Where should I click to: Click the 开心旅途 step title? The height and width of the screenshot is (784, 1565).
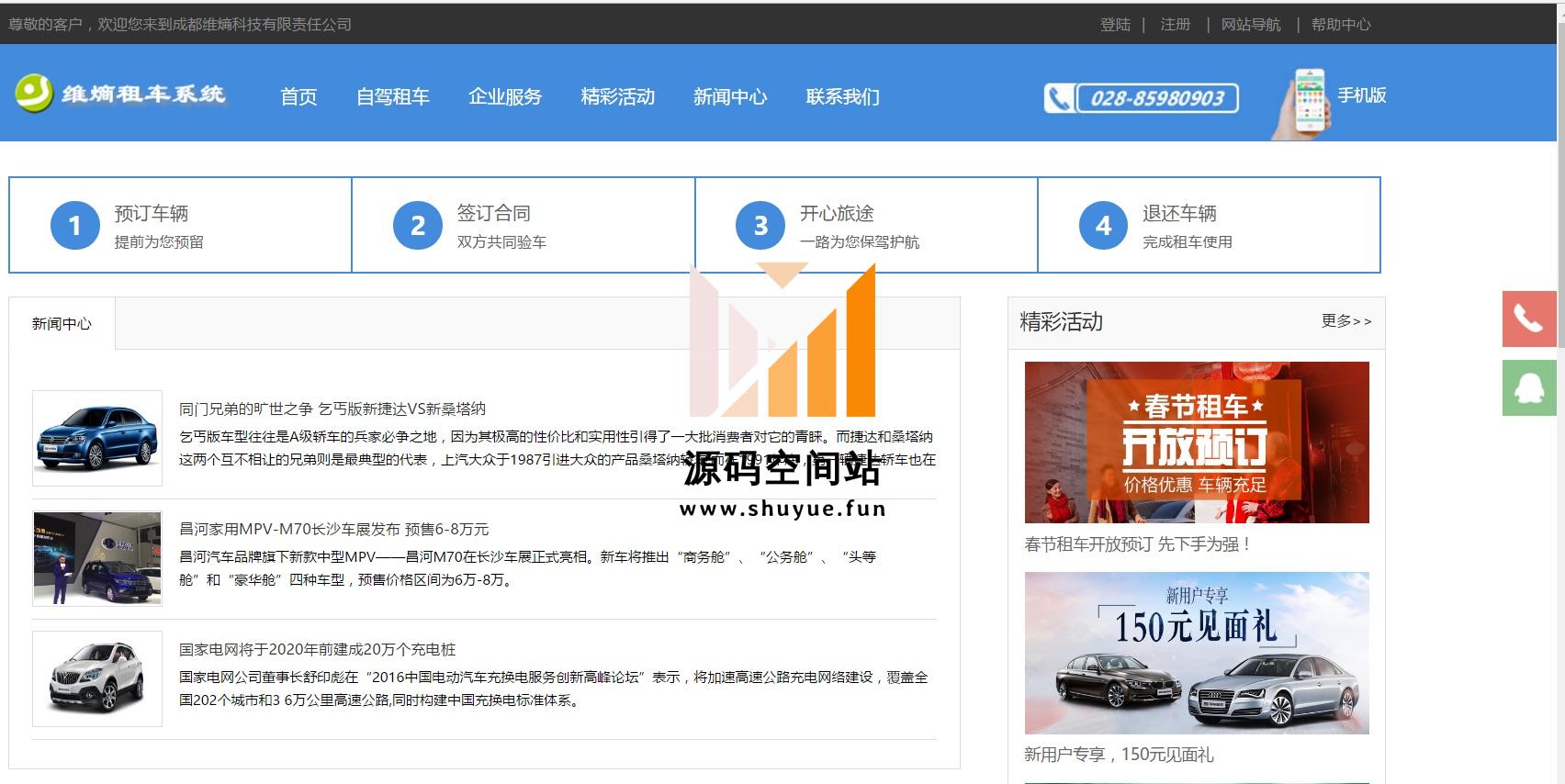tap(837, 213)
